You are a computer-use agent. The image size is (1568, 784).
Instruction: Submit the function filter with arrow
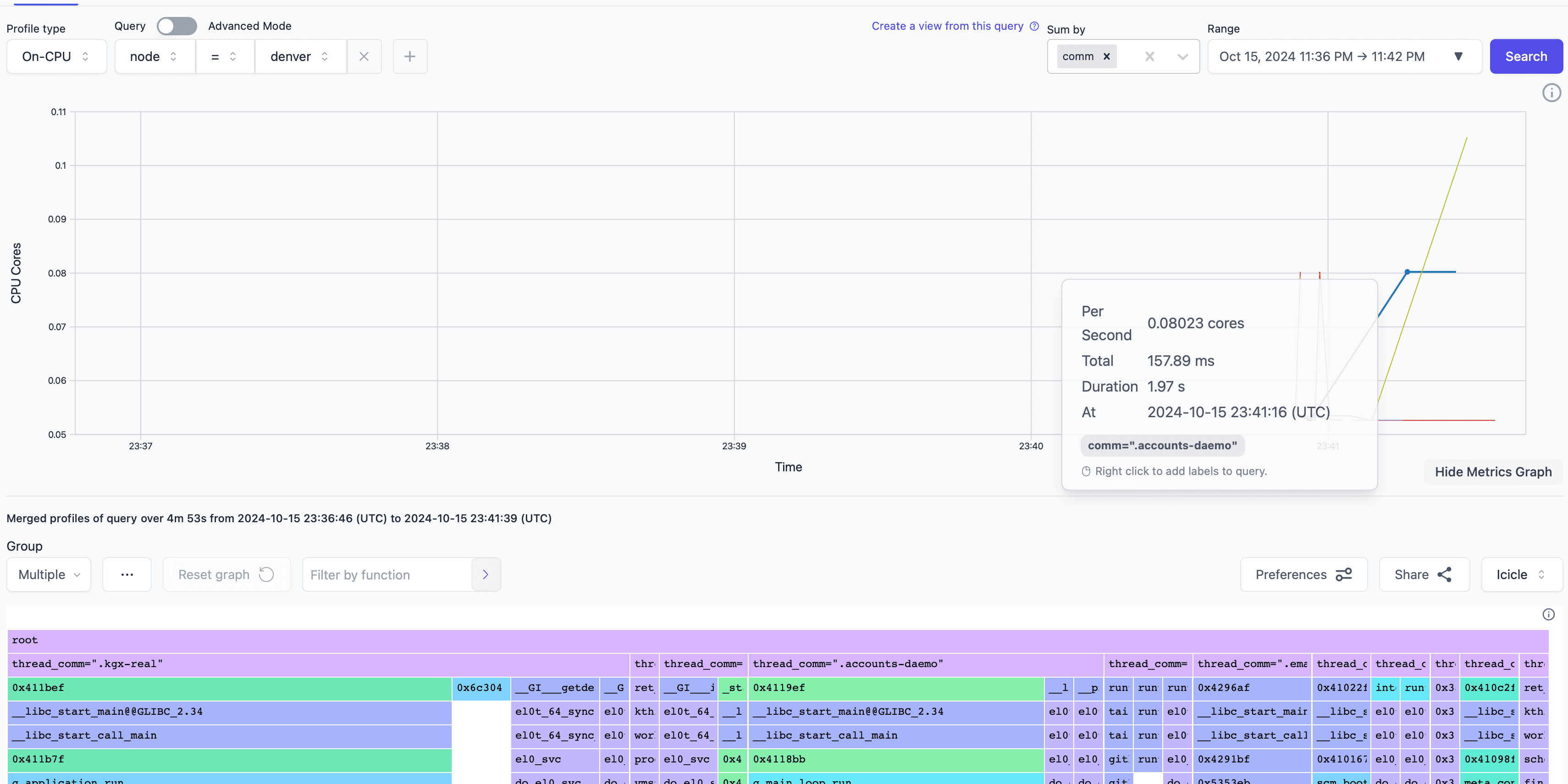(x=486, y=574)
